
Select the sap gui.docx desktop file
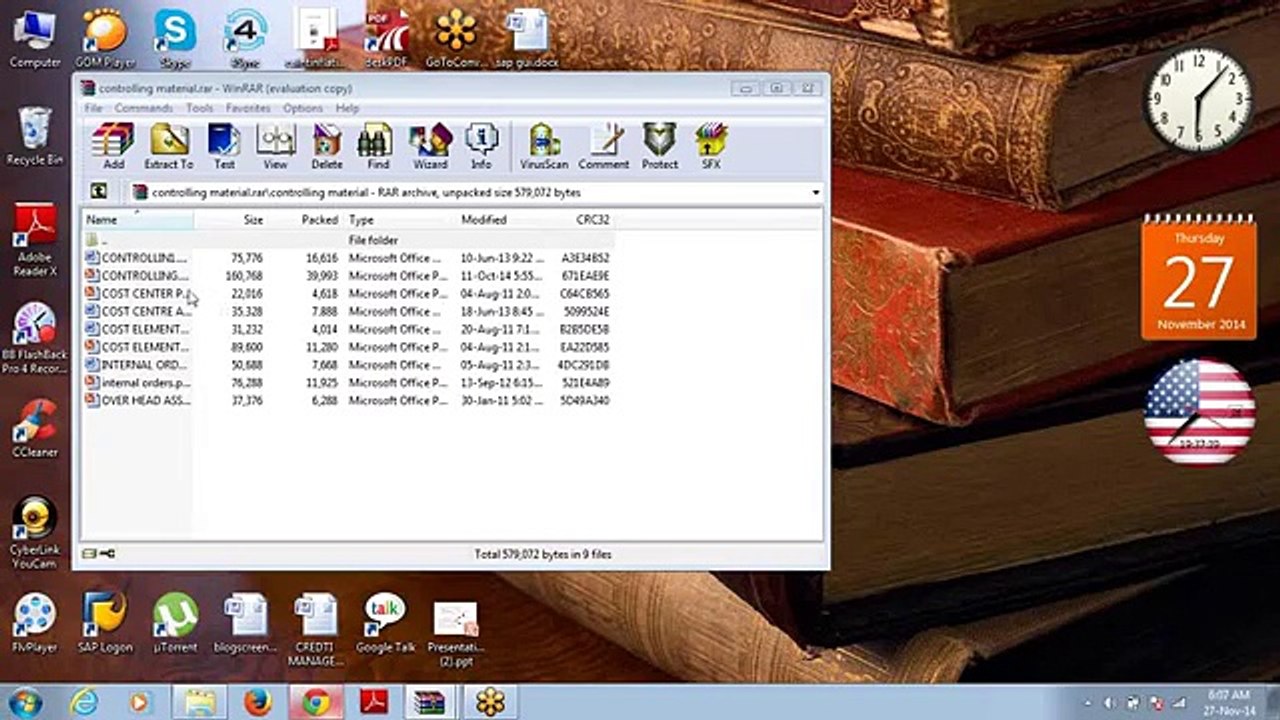[x=526, y=40]
